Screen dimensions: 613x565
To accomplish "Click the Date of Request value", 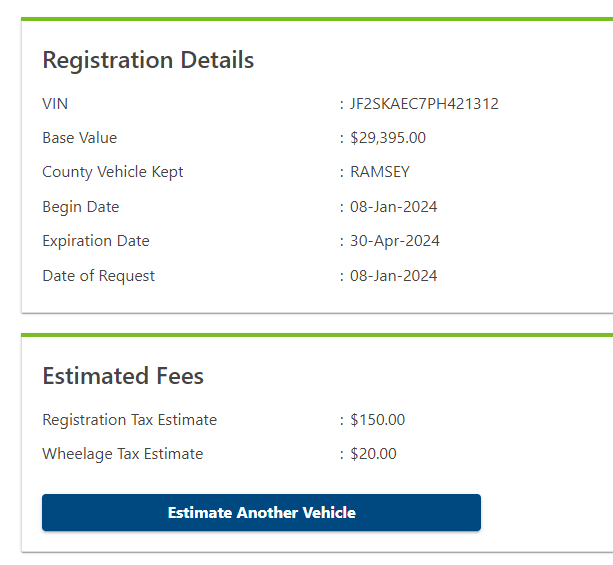I will pyautogui.click(x=394, y=276).
